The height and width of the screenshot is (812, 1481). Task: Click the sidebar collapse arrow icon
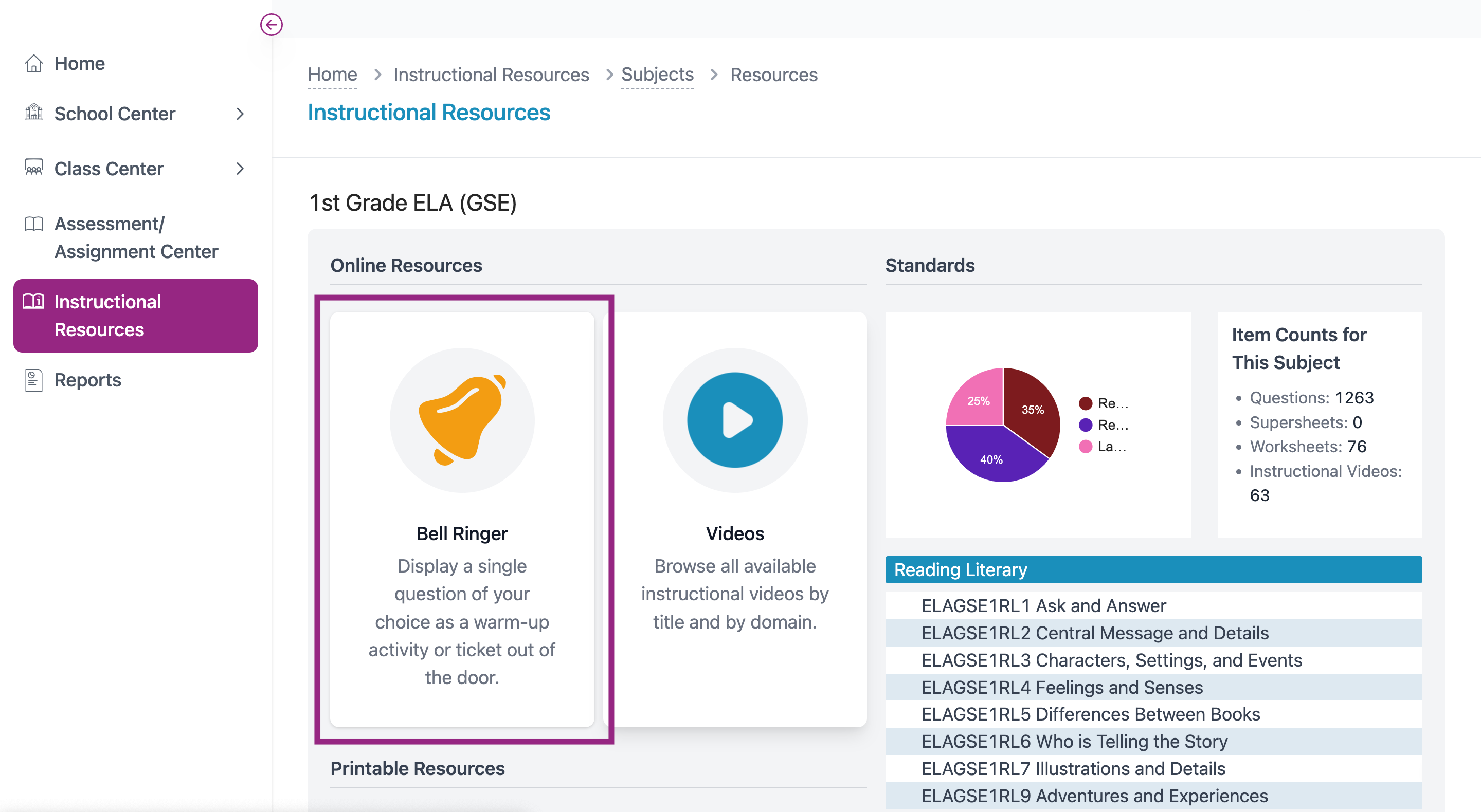click(x=271, y=25)
